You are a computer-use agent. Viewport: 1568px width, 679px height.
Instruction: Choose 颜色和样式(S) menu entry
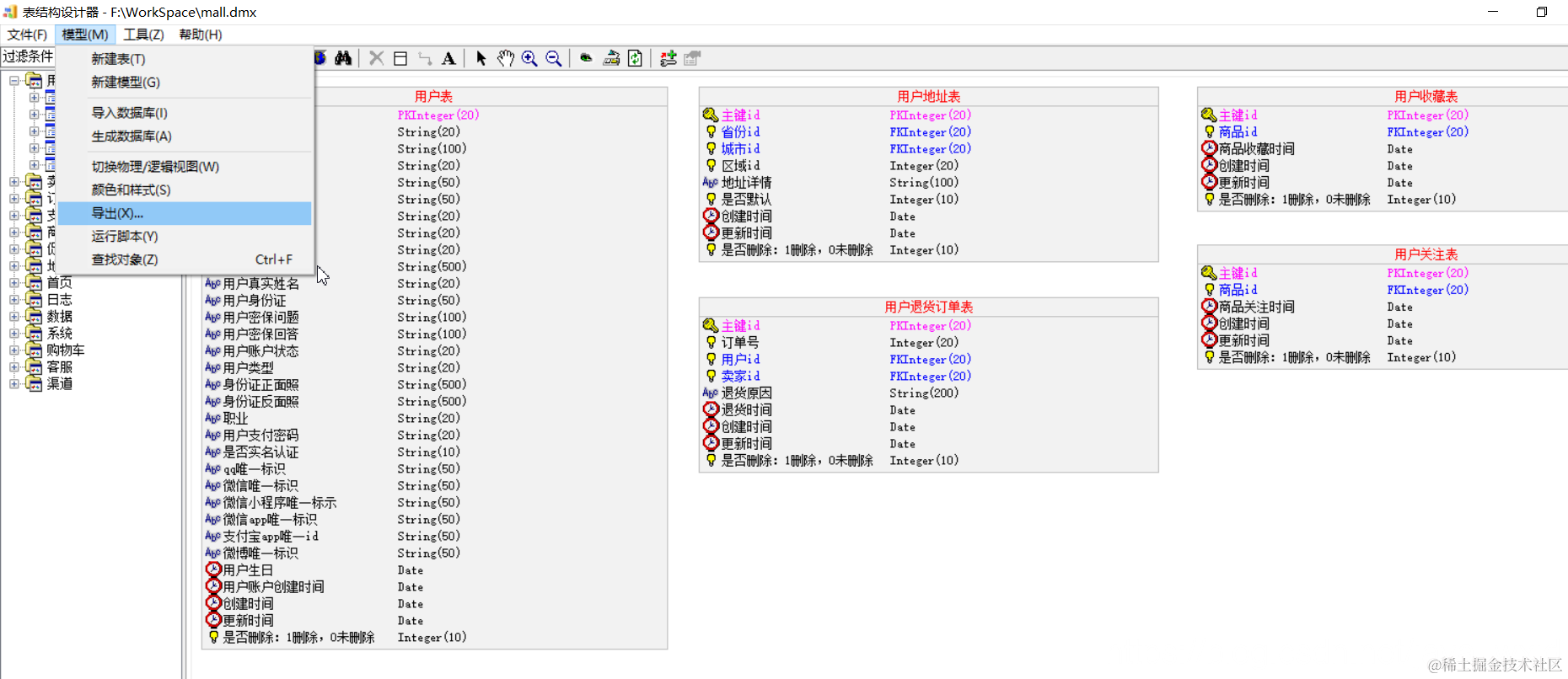[x=185, y=190]
